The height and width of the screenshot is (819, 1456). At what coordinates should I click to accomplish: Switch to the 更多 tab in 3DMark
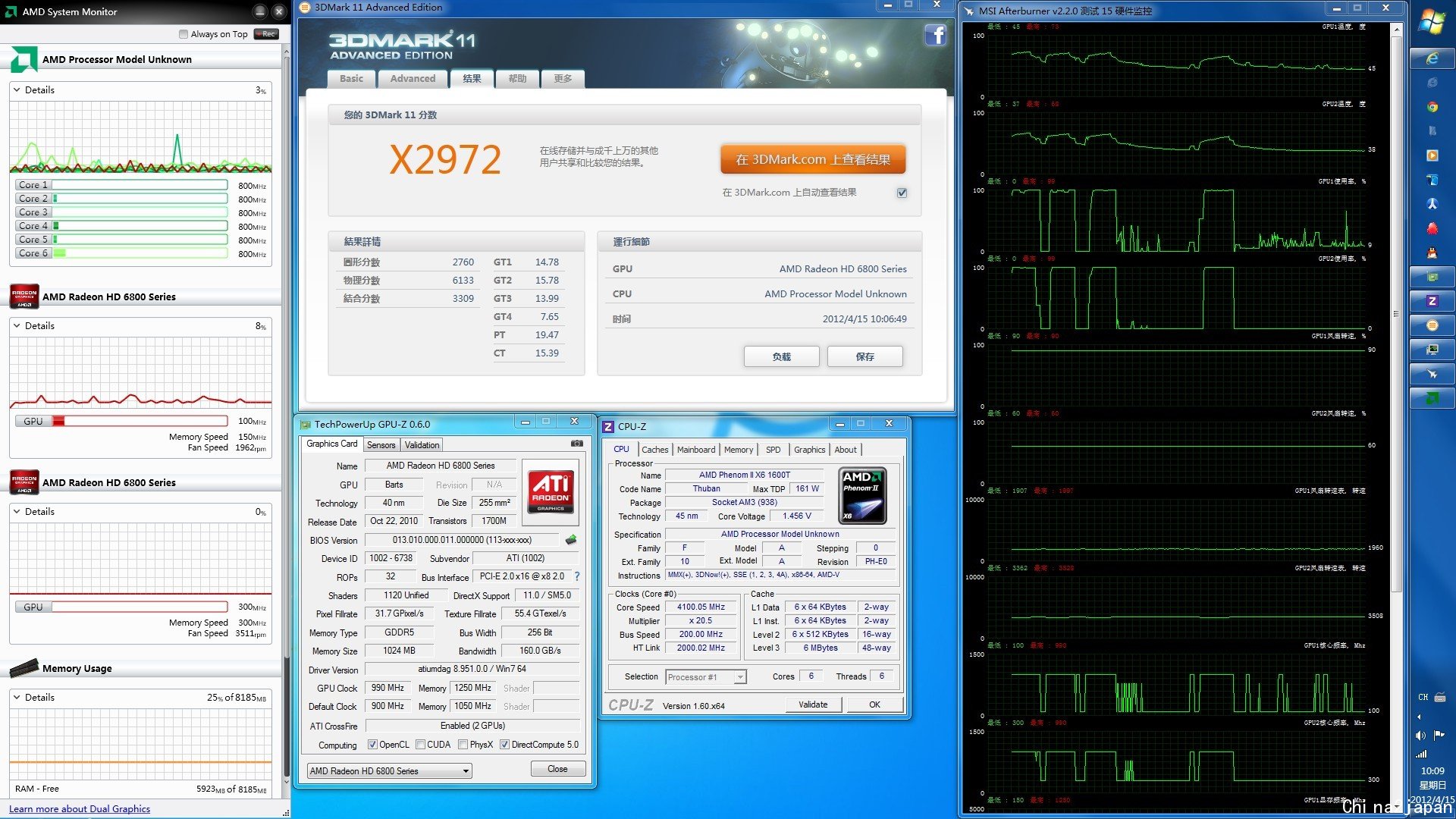[563, 79]
